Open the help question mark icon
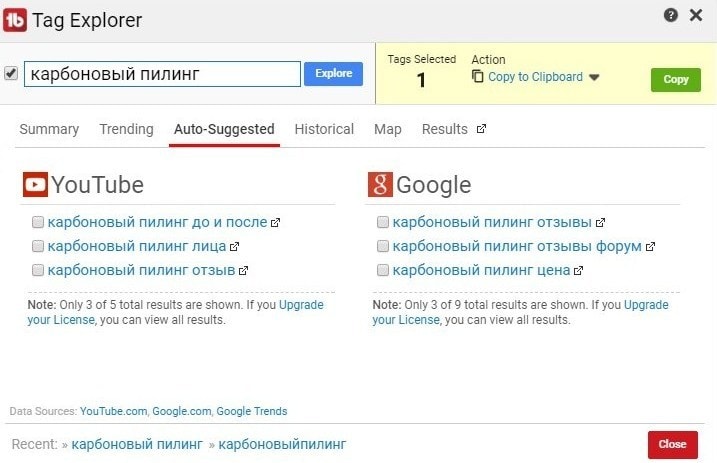717x463 pixels. [671, 15]
